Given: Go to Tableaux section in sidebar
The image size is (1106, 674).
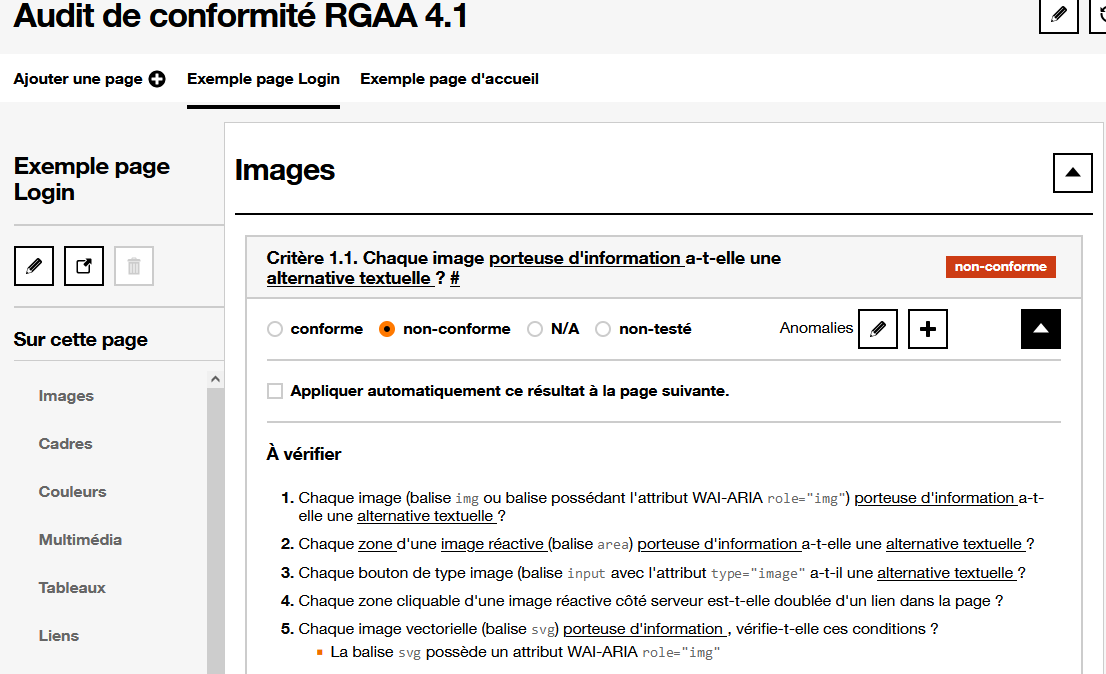Looking at the screenshot, I should tap(72, 588).
